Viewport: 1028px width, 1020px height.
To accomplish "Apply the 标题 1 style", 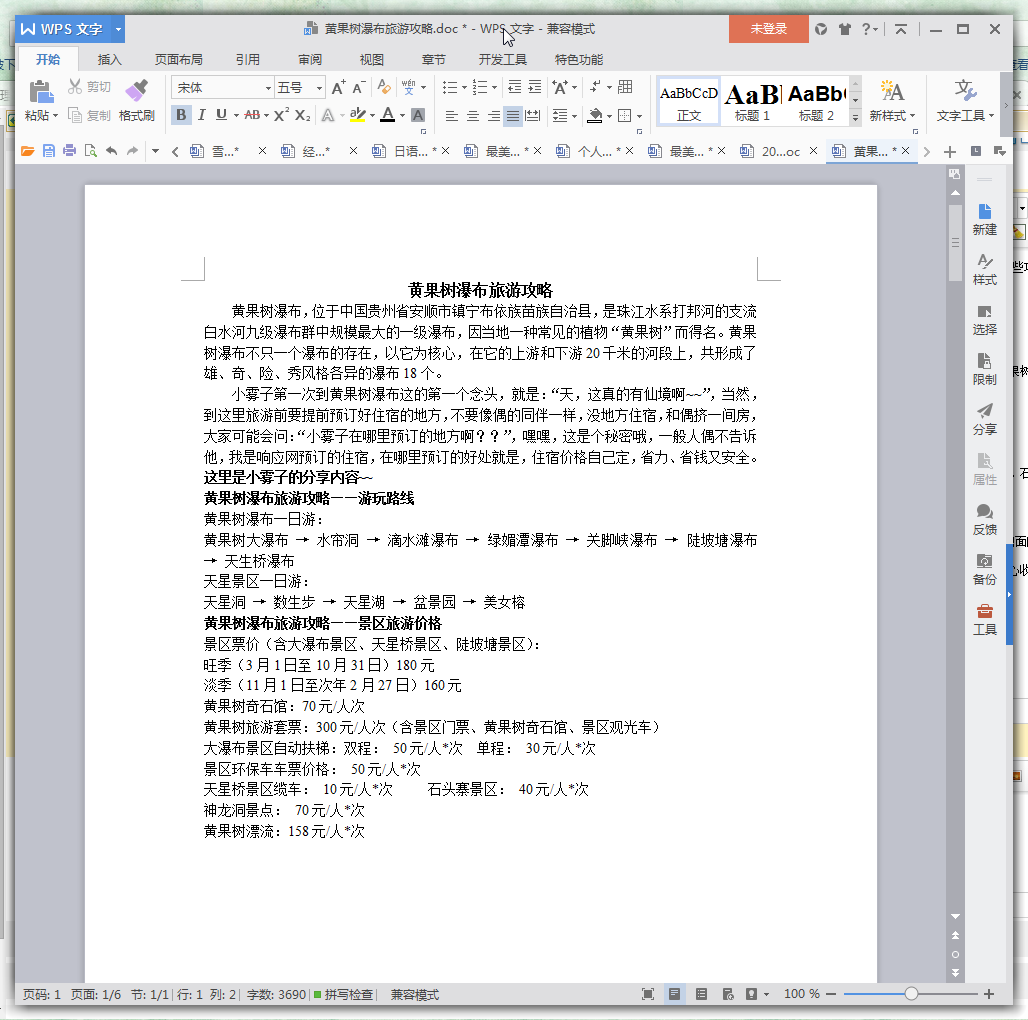I will tap(752, 101).
